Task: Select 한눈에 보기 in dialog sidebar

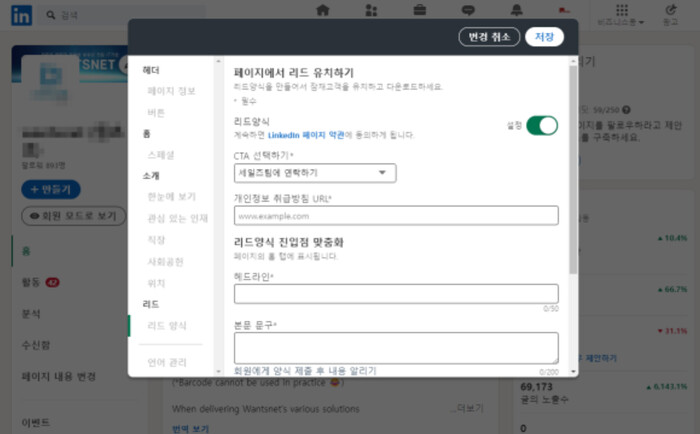Action: pyautogui.click(x=172, y=197)
